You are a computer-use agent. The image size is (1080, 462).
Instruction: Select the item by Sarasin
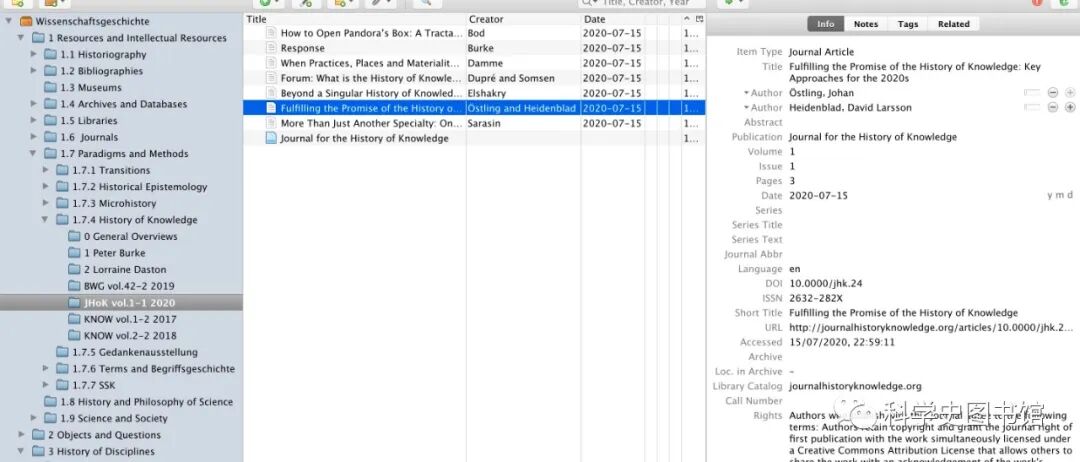pyautogui.click(x=475, y=123)
